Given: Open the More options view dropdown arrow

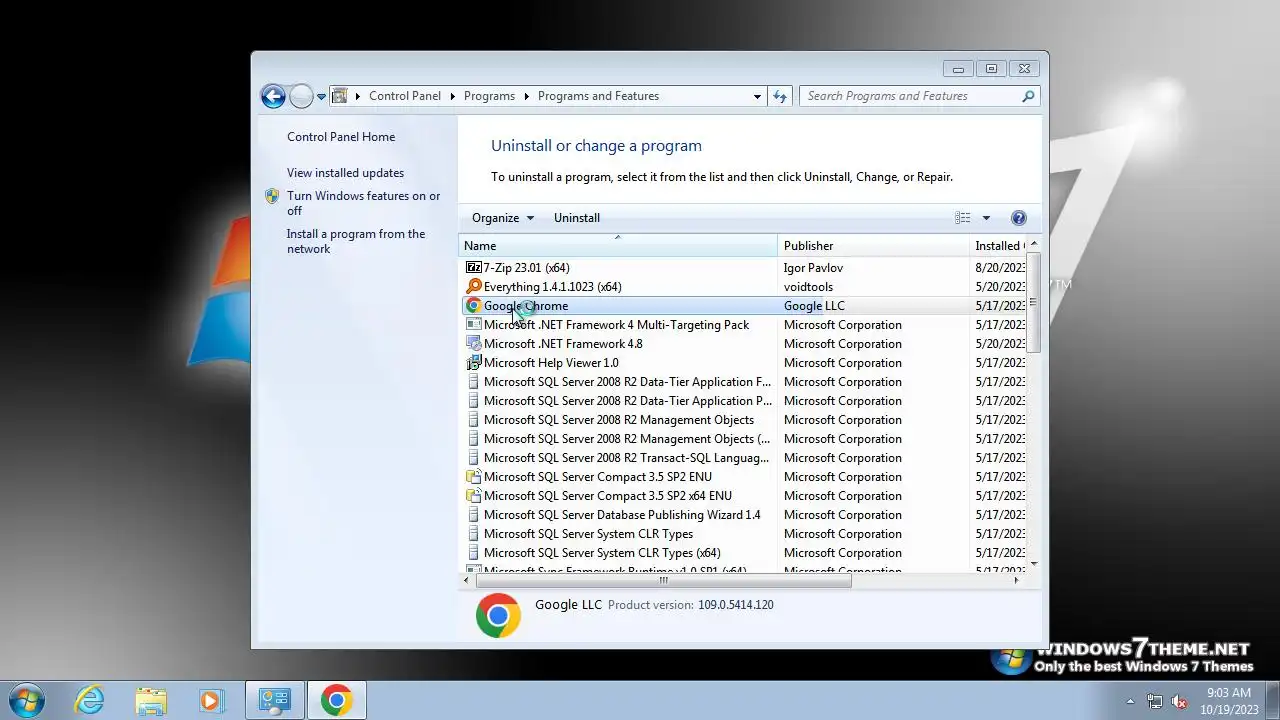Looking at the screenshot, I should tap(986, 218).
